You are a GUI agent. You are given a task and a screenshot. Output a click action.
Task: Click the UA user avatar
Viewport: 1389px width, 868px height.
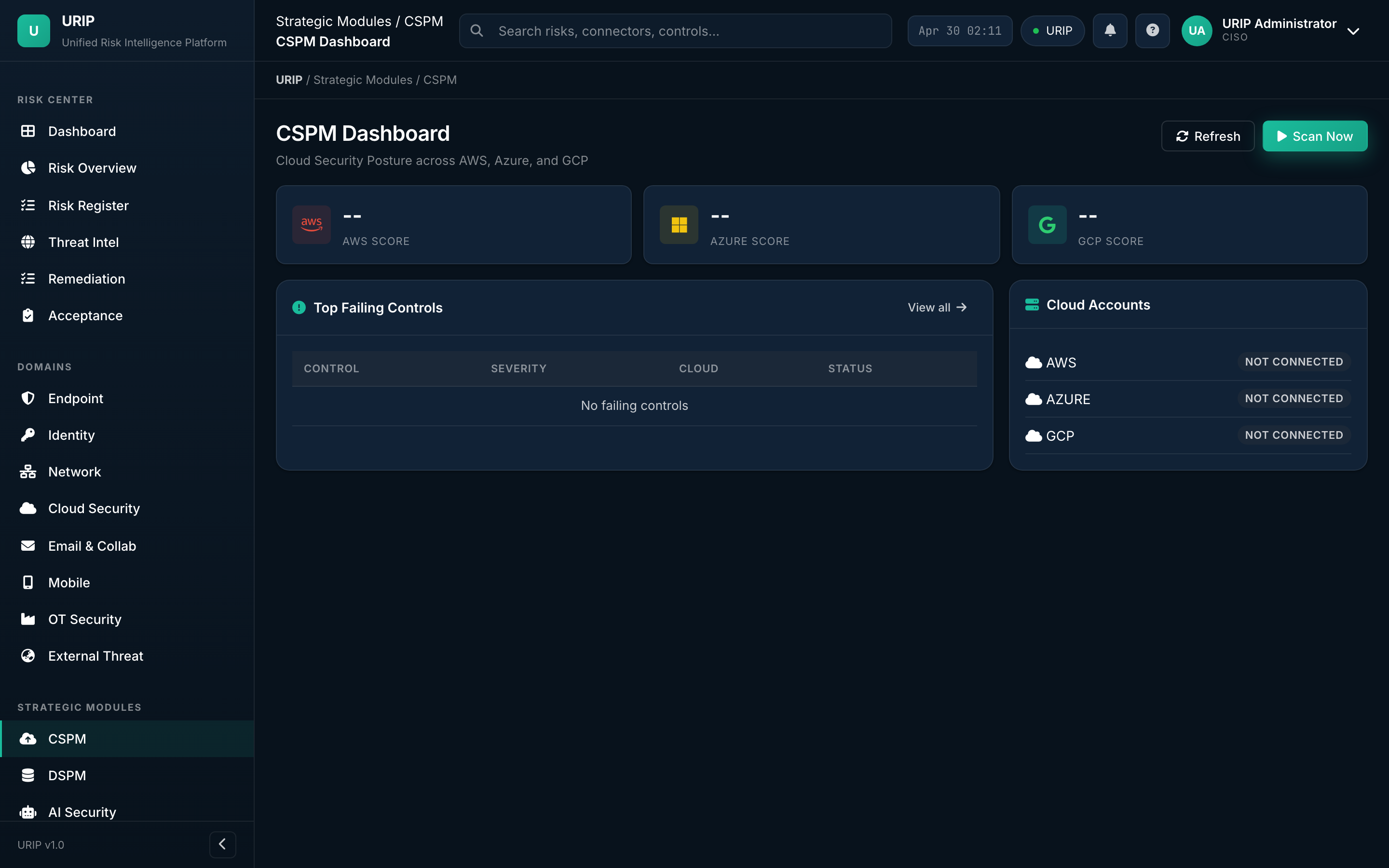pos(1197,30)
